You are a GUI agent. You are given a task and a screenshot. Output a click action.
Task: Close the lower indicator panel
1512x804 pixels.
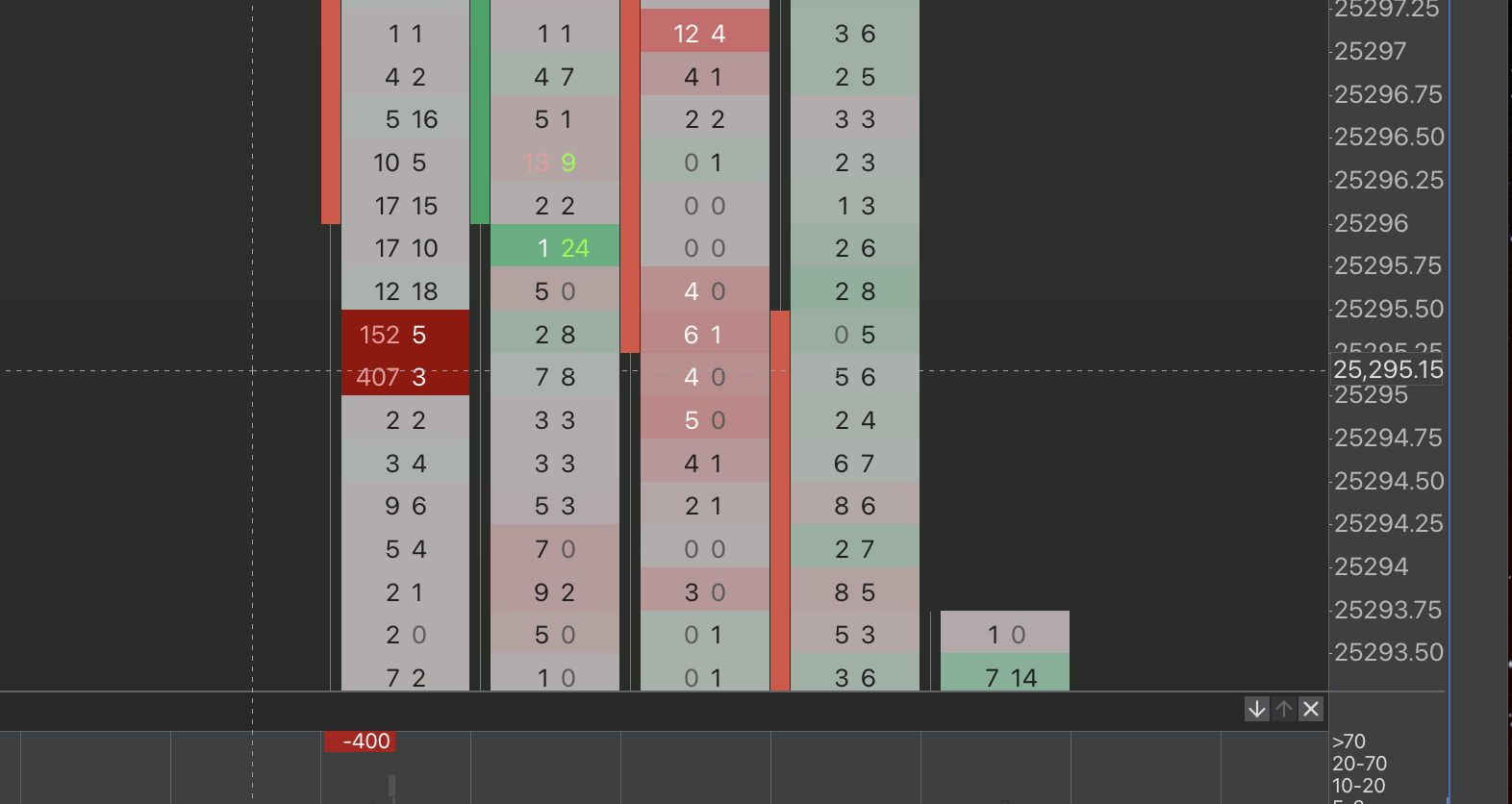click(1311, 709)
